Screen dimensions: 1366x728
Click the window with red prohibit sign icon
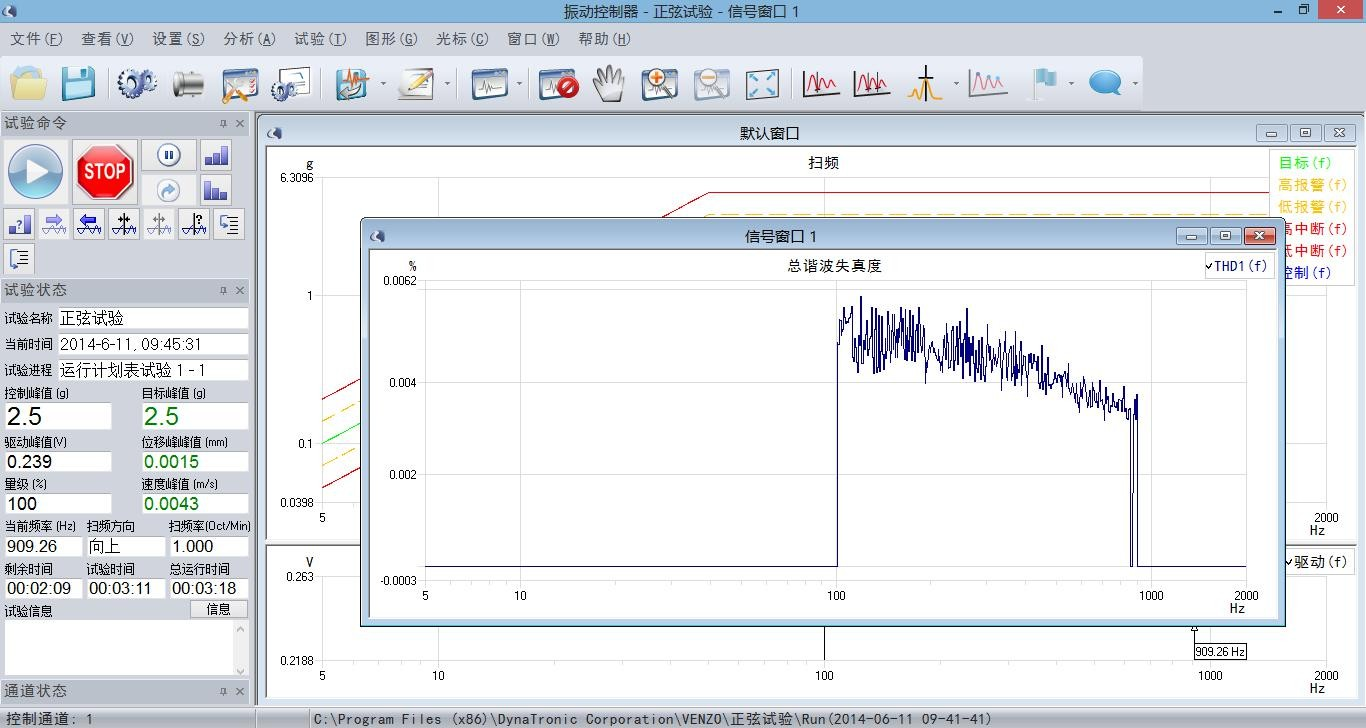[x=558, y=84]
